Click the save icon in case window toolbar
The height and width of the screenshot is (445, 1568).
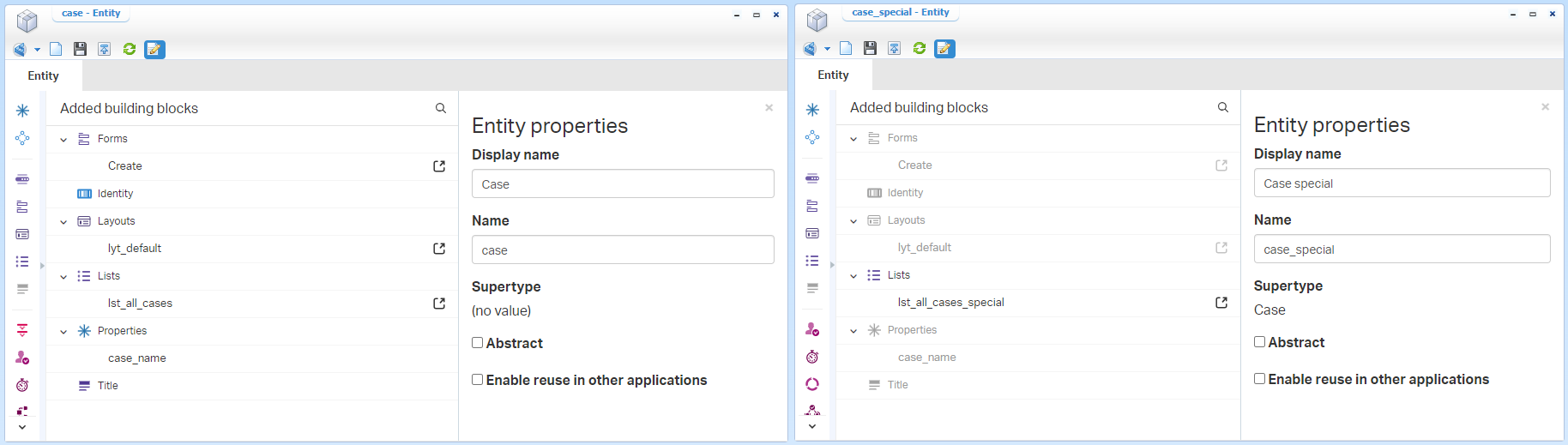[x=80, y=50]
